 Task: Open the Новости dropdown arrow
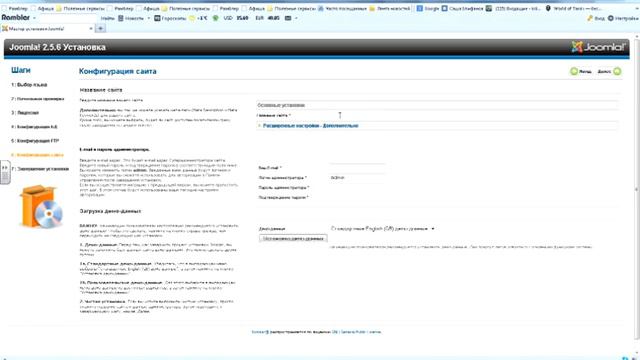[x=149, y=18]
